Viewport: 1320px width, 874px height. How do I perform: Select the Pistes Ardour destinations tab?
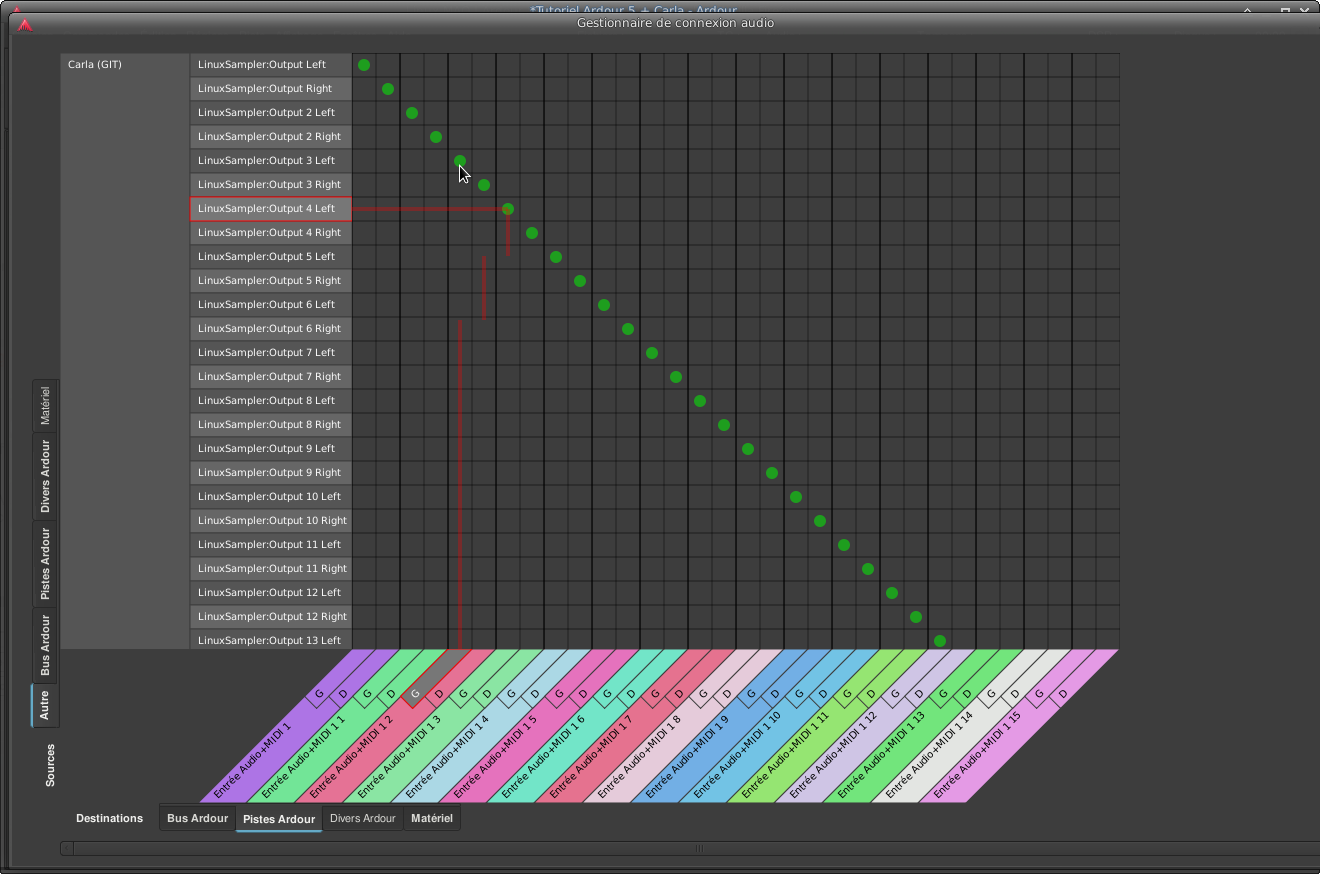(x=279, y=819)
